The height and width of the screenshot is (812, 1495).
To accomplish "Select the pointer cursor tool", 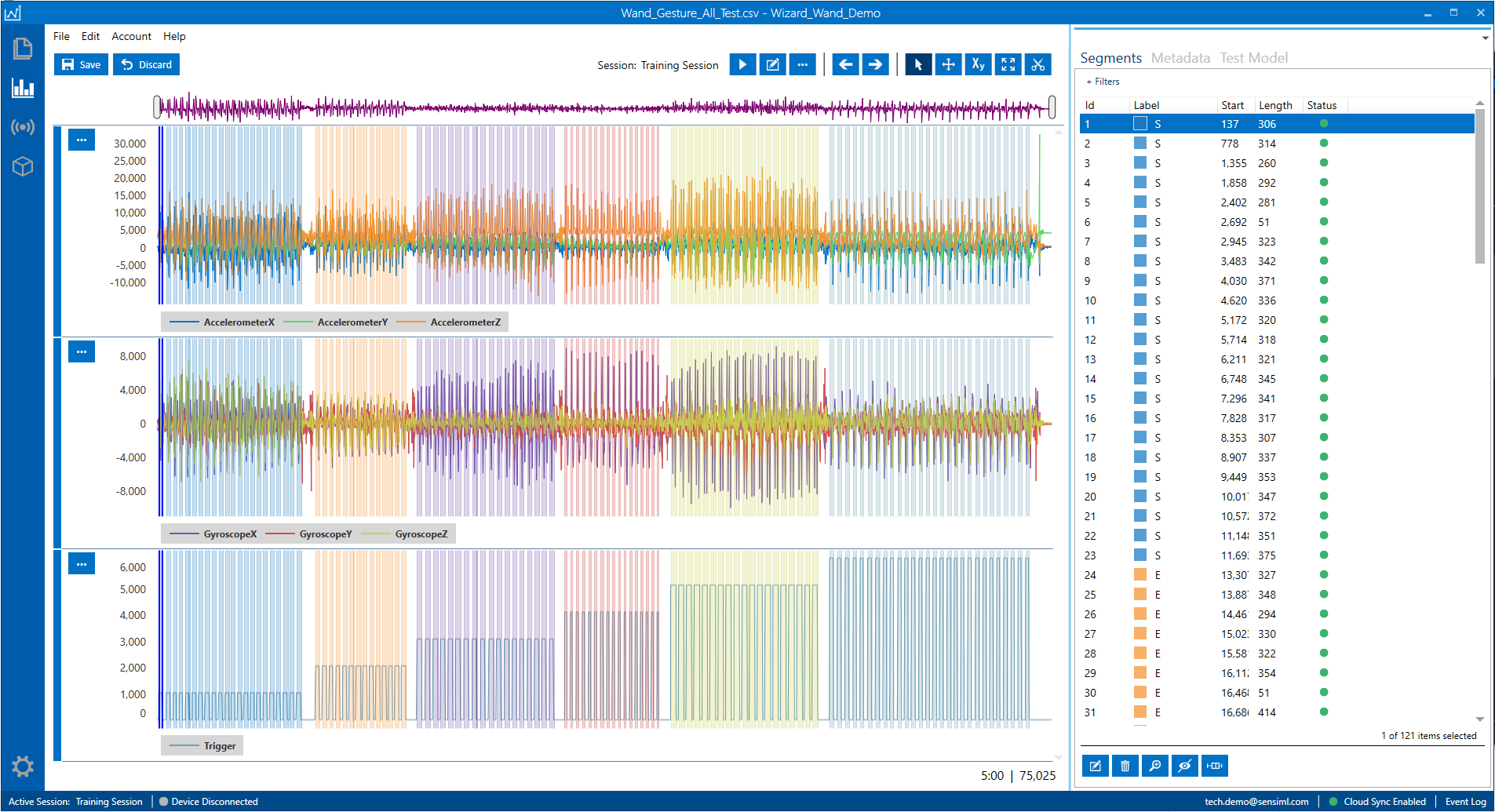I will click(918, 64).
